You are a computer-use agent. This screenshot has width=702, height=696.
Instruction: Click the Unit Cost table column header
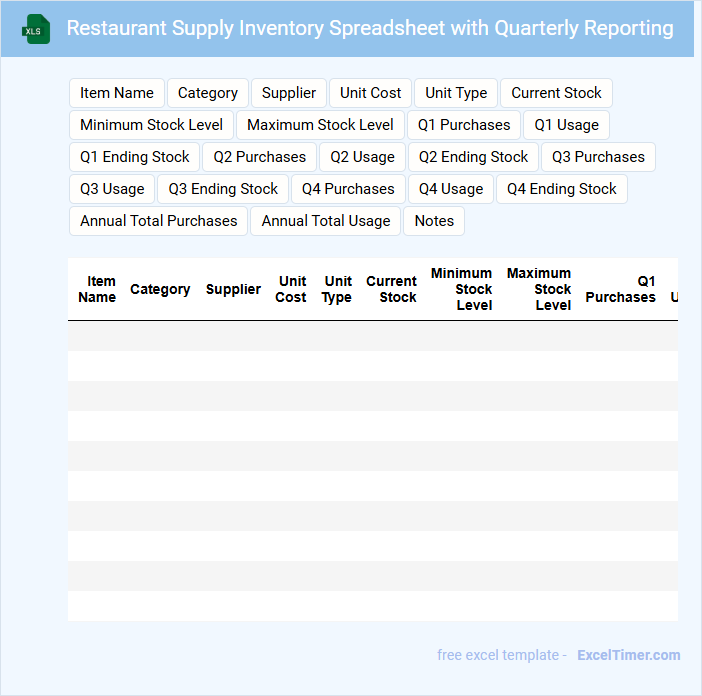(291, 289)
